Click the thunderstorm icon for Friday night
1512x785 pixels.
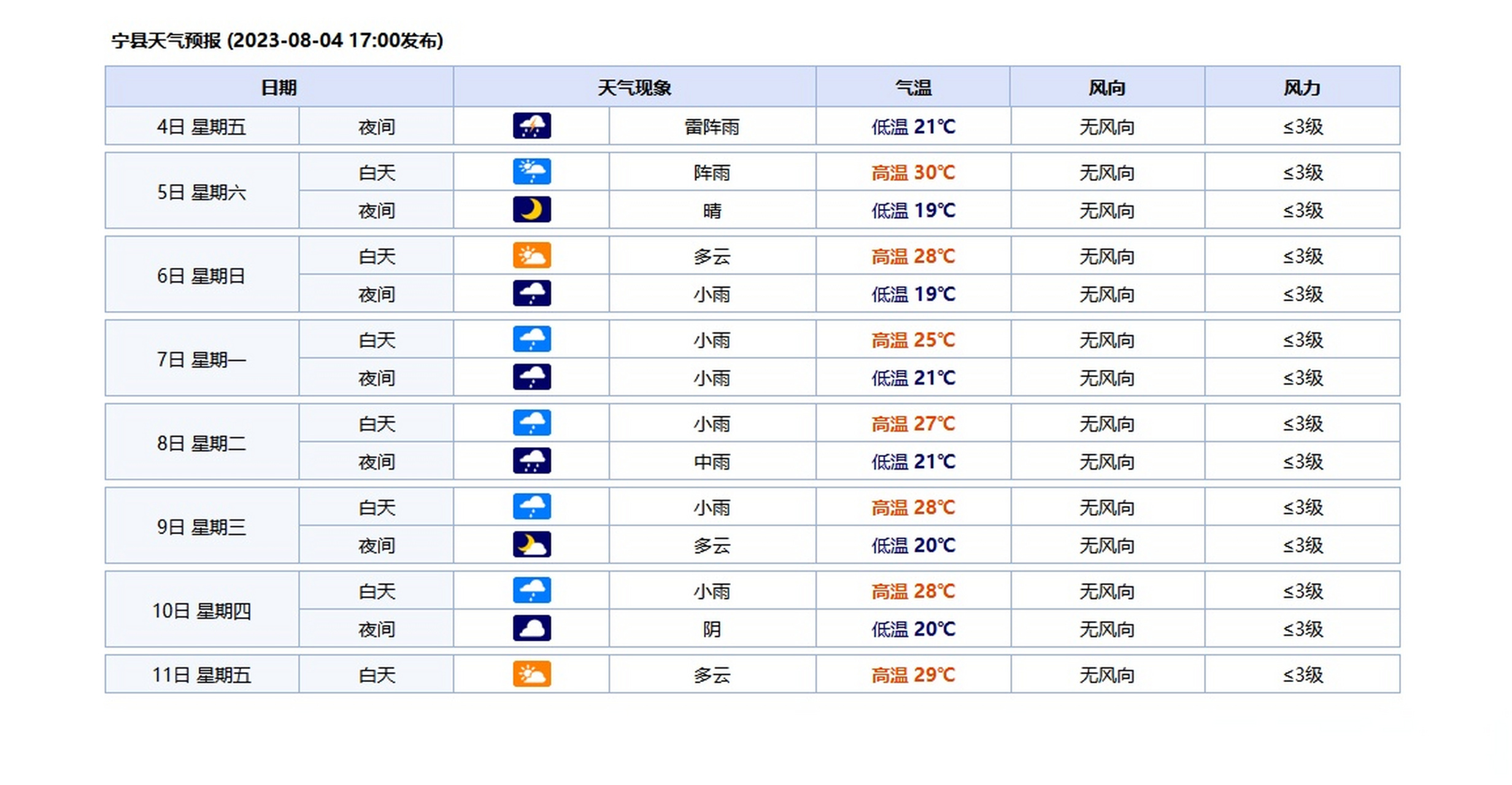[x=531, y=127]
